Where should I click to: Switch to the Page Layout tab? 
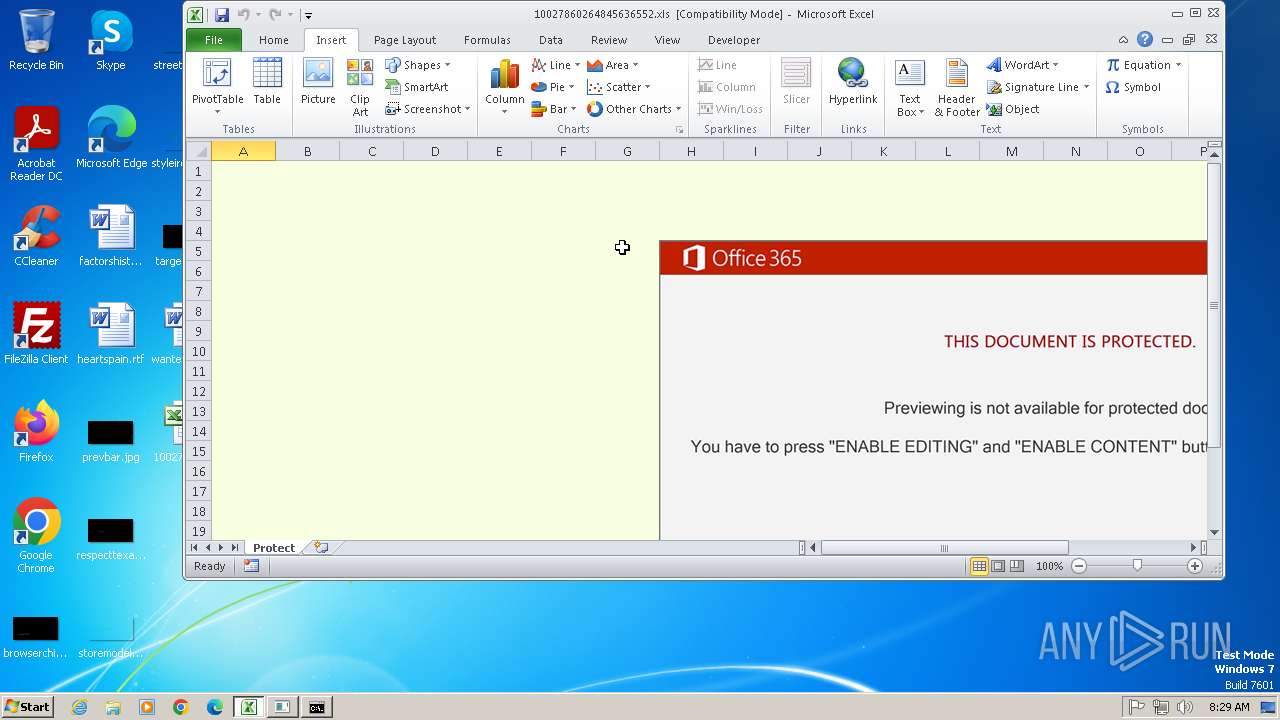pos(405,40)
